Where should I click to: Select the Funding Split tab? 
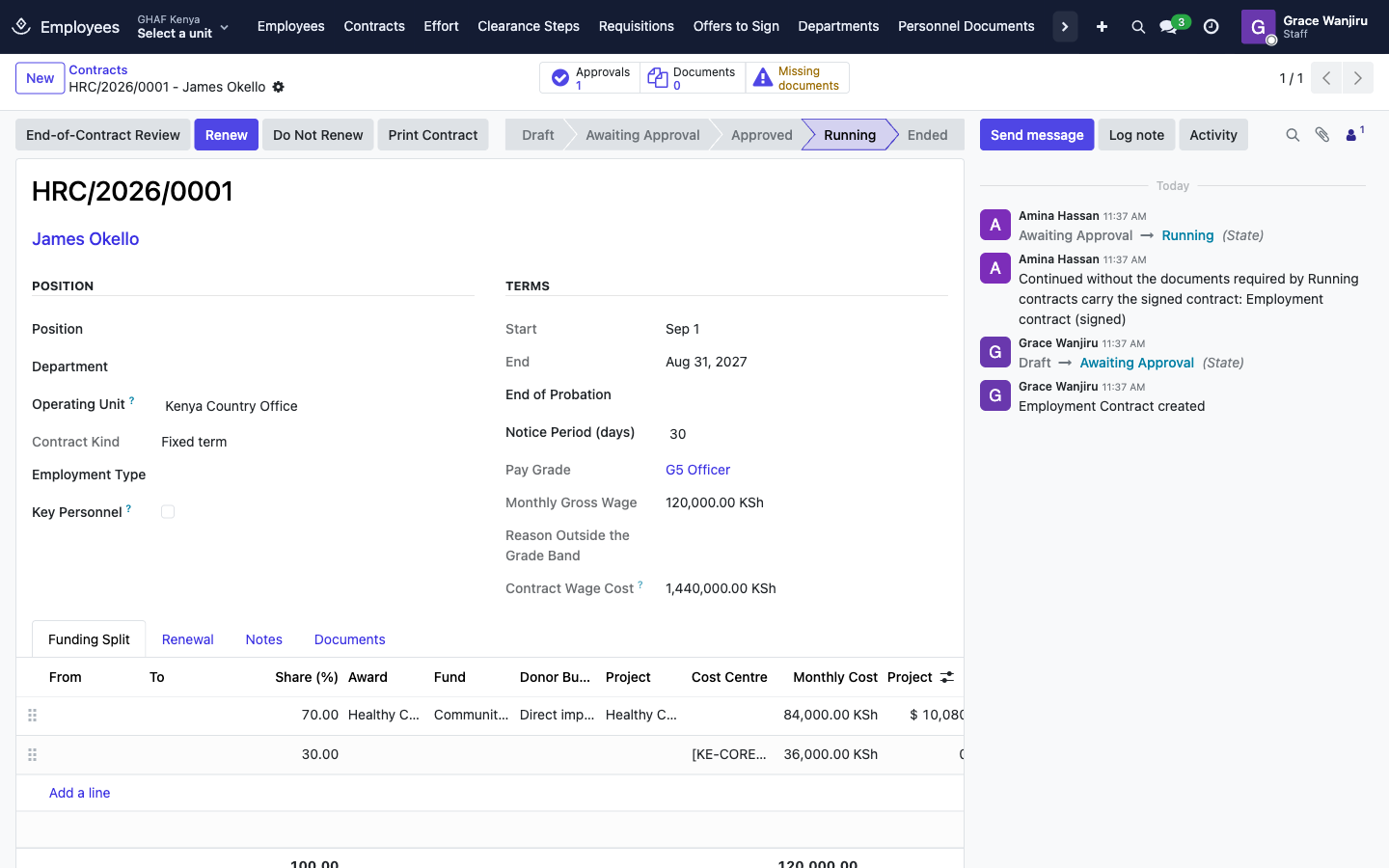point(89,639)
